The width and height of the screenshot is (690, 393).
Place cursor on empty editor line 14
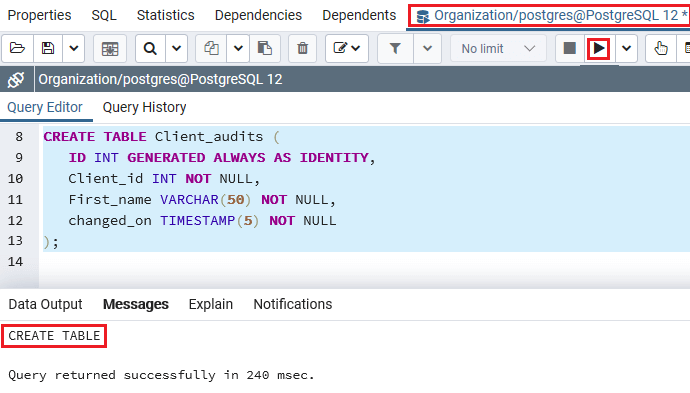(364, 262)
